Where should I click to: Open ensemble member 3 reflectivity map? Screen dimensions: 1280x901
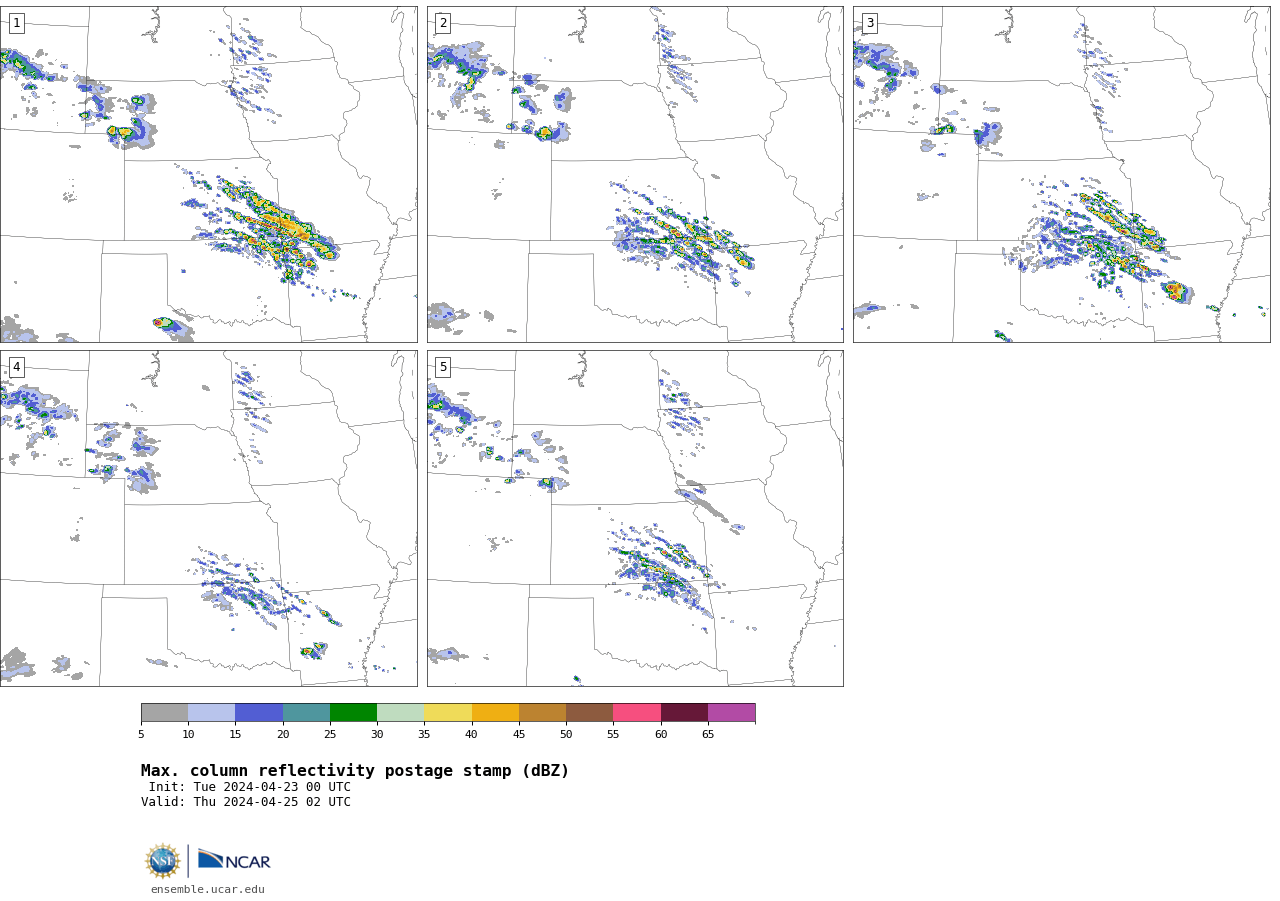coord(1062,174)
